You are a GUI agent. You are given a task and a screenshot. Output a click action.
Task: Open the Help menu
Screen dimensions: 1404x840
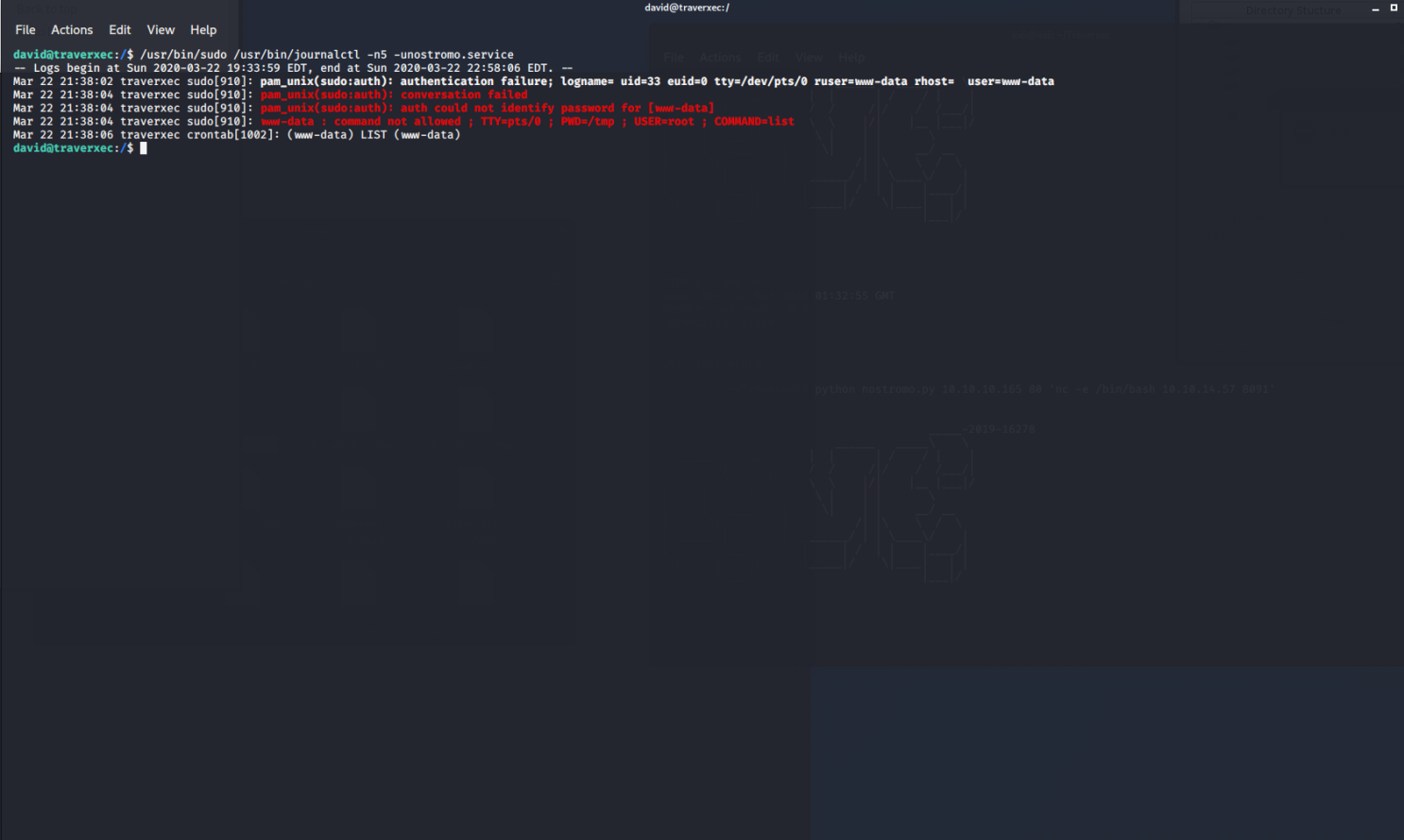pos(203,30)
